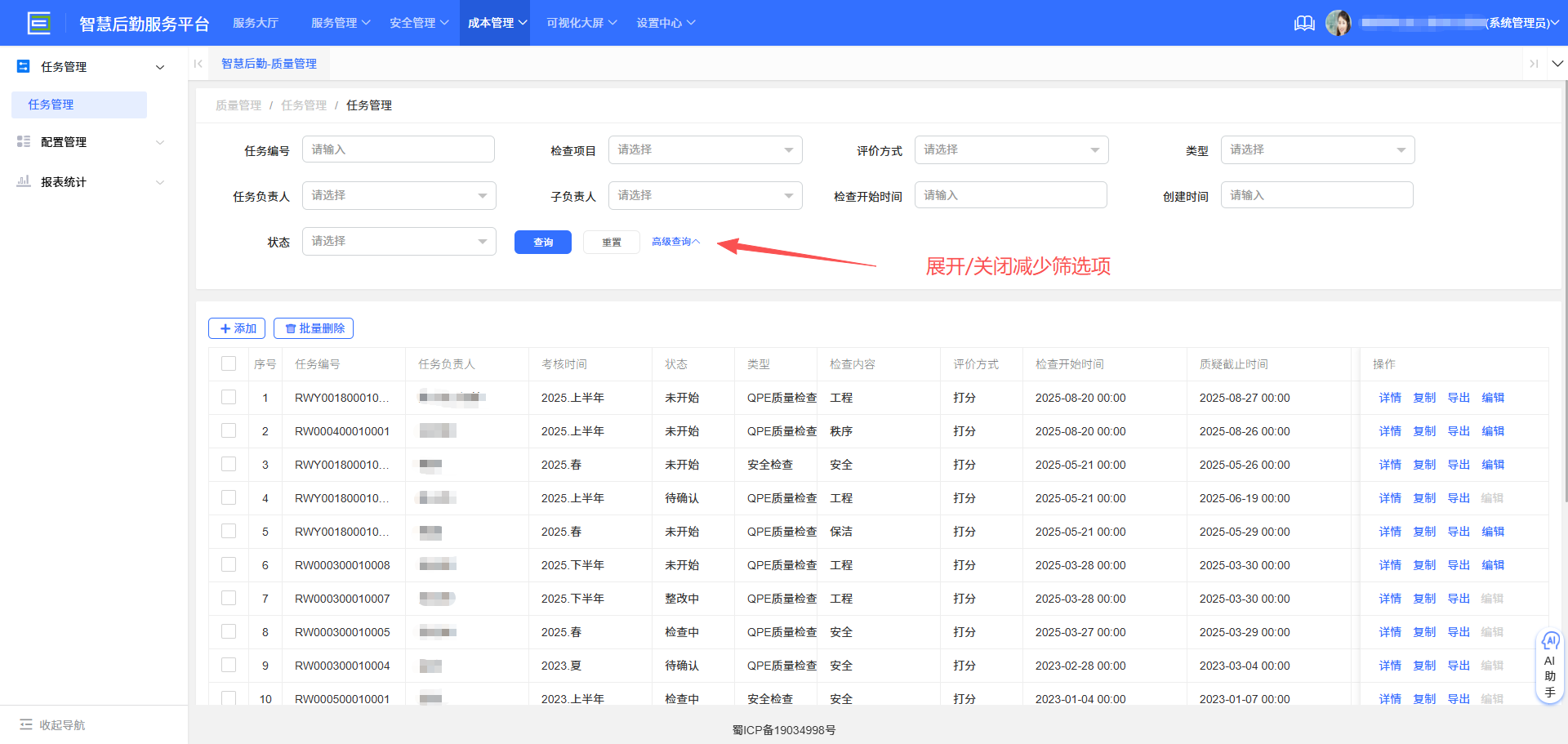The height and width of the screenshot is (744, 1568).
Task: Open the 检查项目 dropdown
Action: coord(704,149)
